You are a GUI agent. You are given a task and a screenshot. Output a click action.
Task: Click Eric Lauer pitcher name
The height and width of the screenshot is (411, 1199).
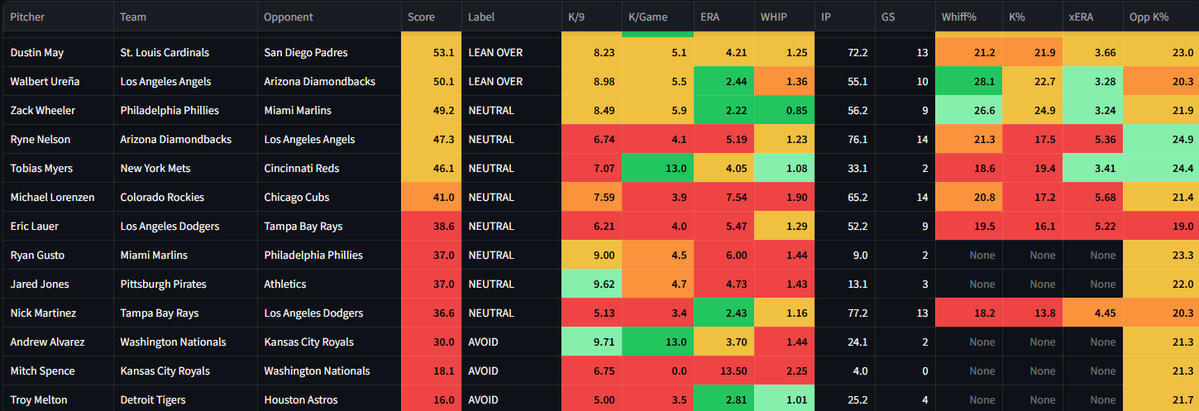[57, 227]
